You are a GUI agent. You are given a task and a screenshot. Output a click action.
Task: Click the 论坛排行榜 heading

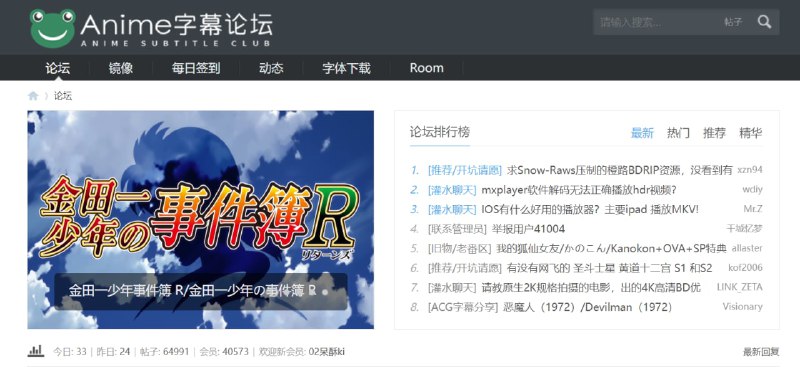click(x=439, y=132)
